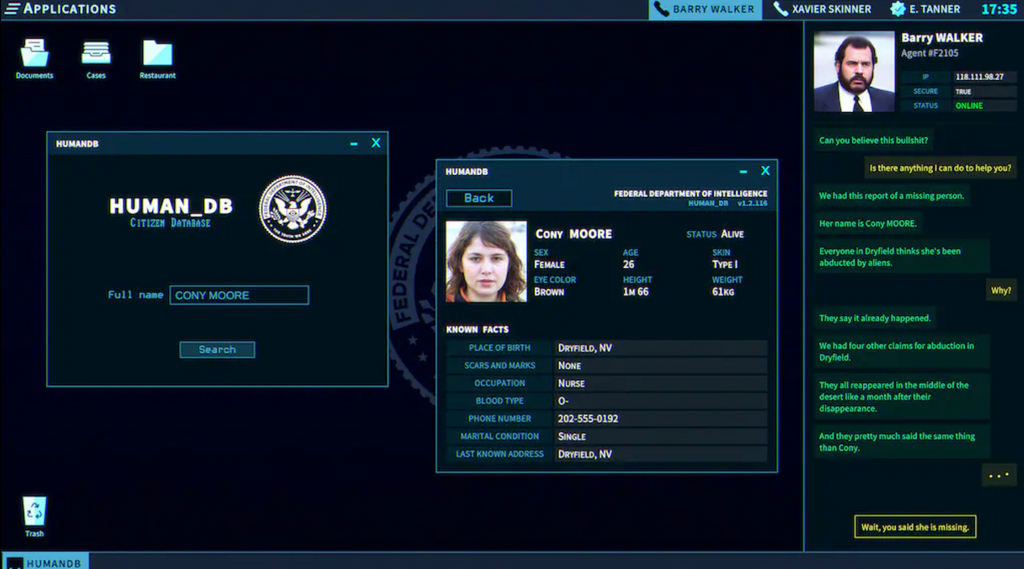
Task: Open the Trash bin icon
Action: pyautogui.click(x=35, y=512)
